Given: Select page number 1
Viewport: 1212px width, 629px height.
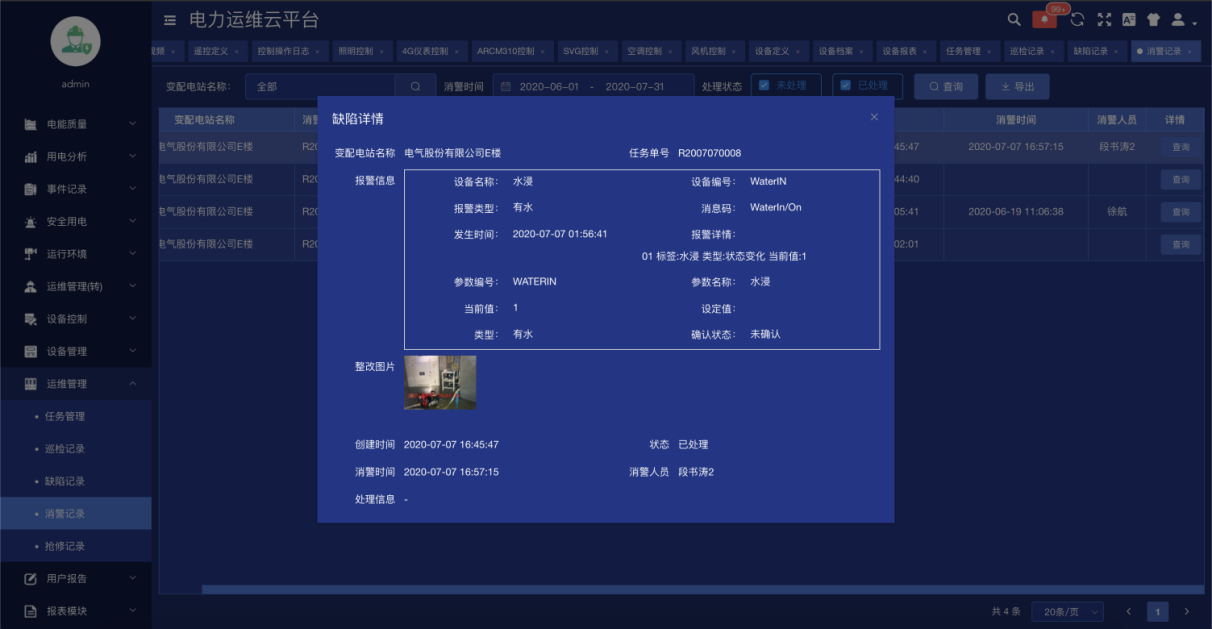Looking at the screenshot, I should click(1157, 611).
